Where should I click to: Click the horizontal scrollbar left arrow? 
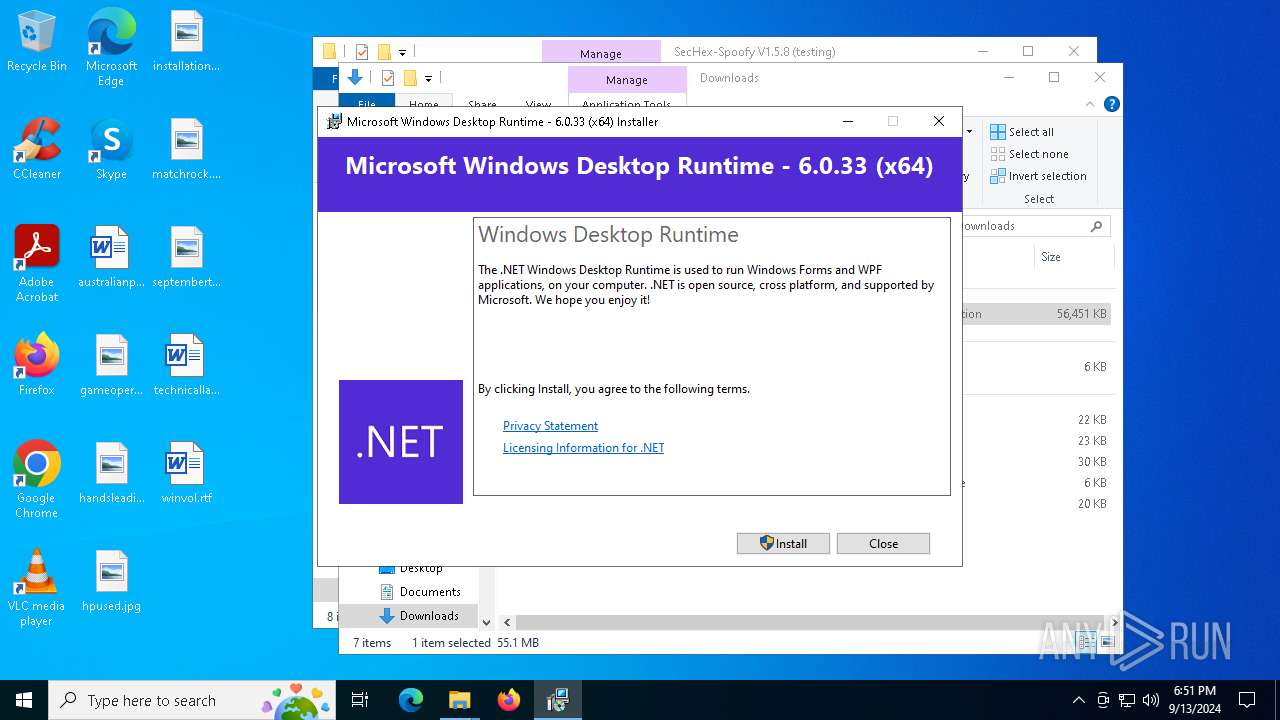[507, 622]
